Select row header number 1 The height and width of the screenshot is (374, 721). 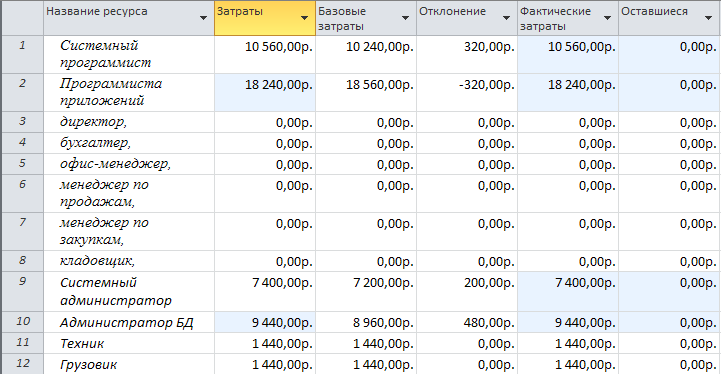pyautogui.click(x=23, y=54)
